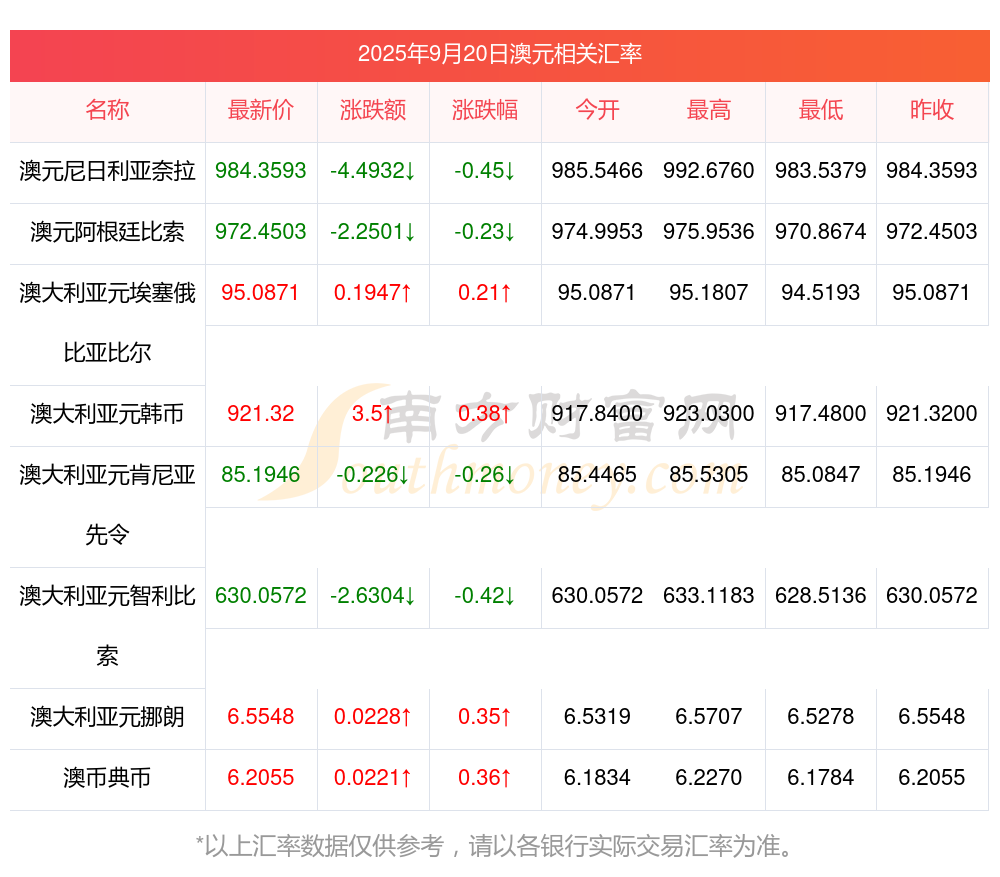This screenshot has width=1000, height=877.
Task: Click change value 3.5↑
Action: coord(373,414)
